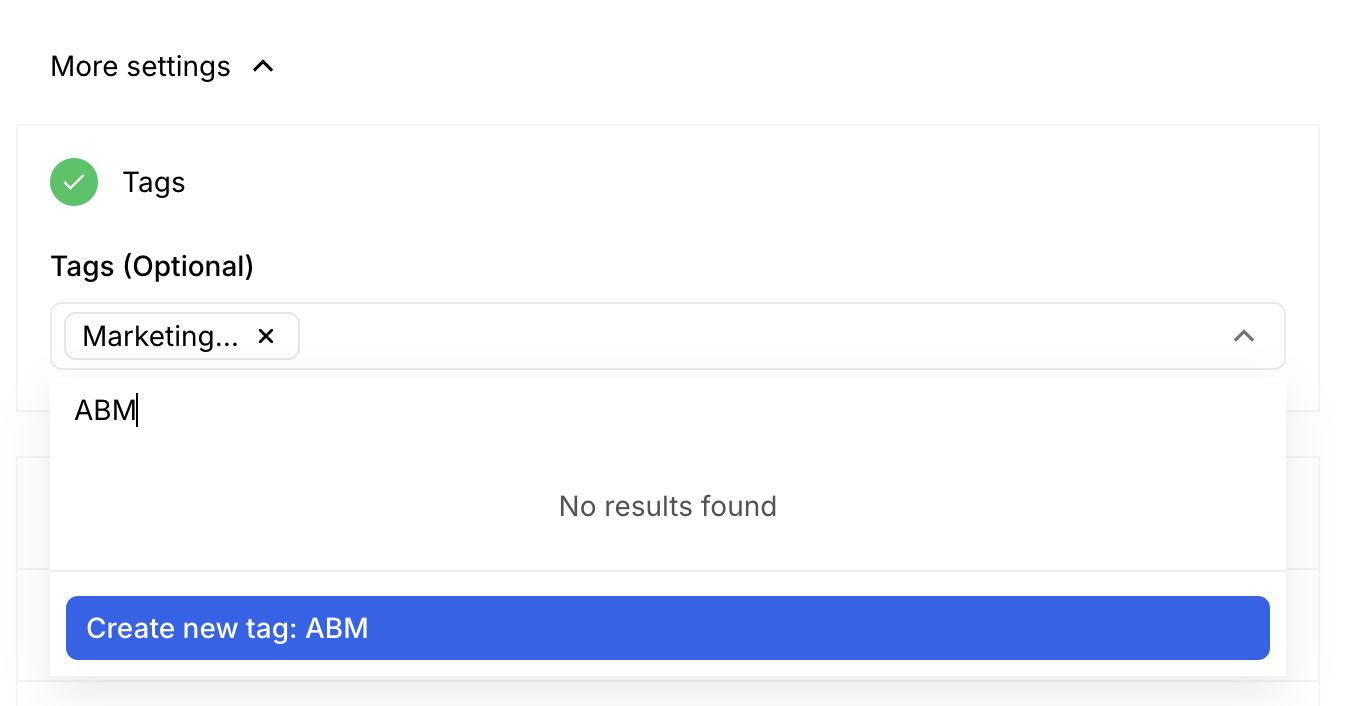Collapse the More settings chevron
The height and width of the screenshot is (706, 1354).
tap(263, 67)
